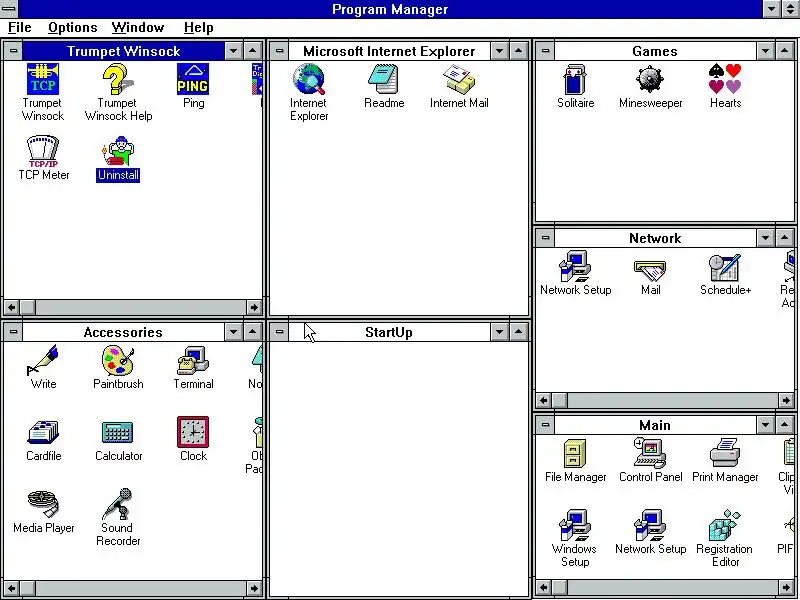
Task: Select the Uninstall icon in Trumpet Winsock
Action: pos(118,151)
